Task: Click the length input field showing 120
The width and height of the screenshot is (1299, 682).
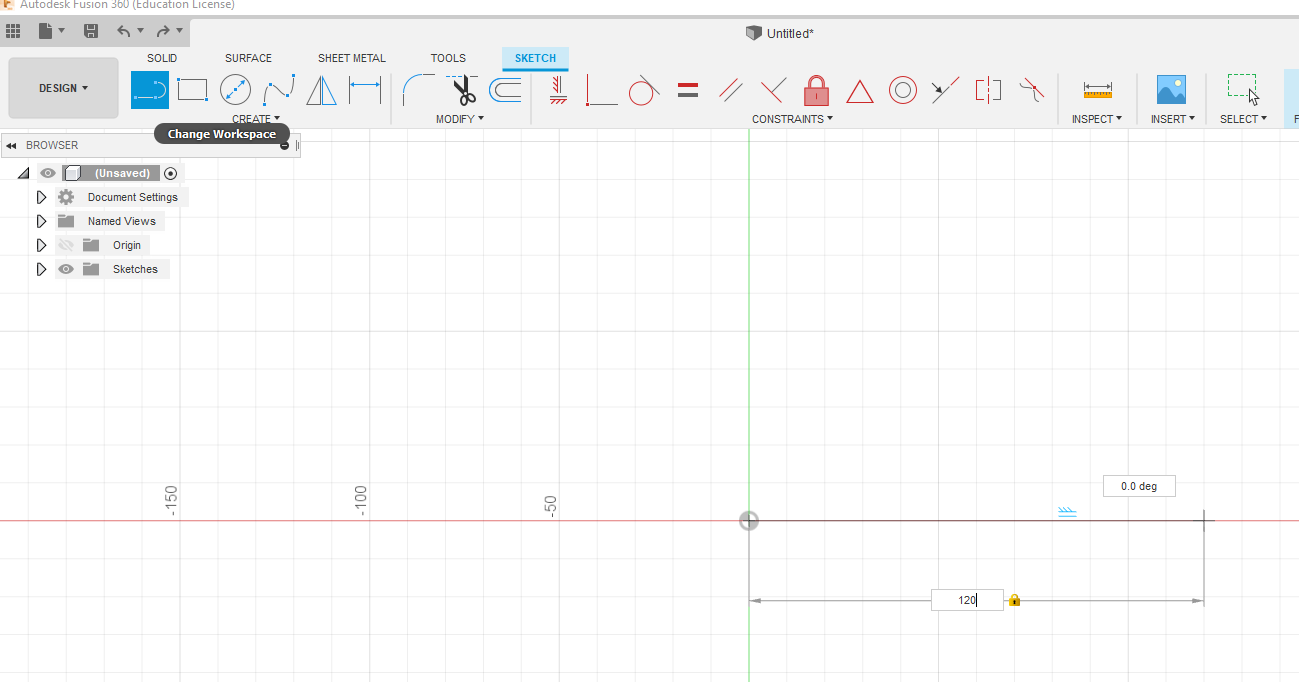Action: [x=966, y=600]
